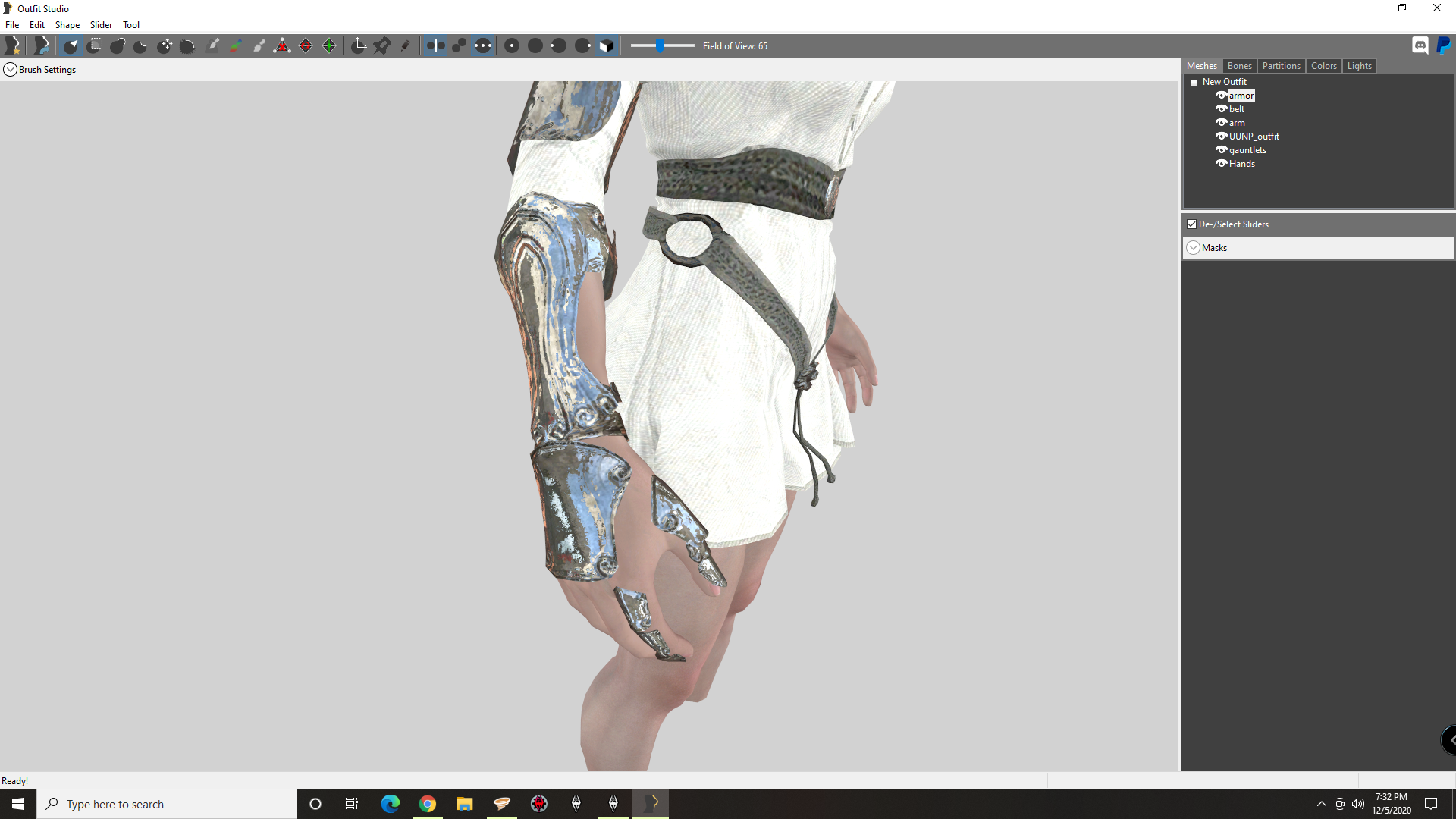Choose the Color Paint brush

coord(236,46)
